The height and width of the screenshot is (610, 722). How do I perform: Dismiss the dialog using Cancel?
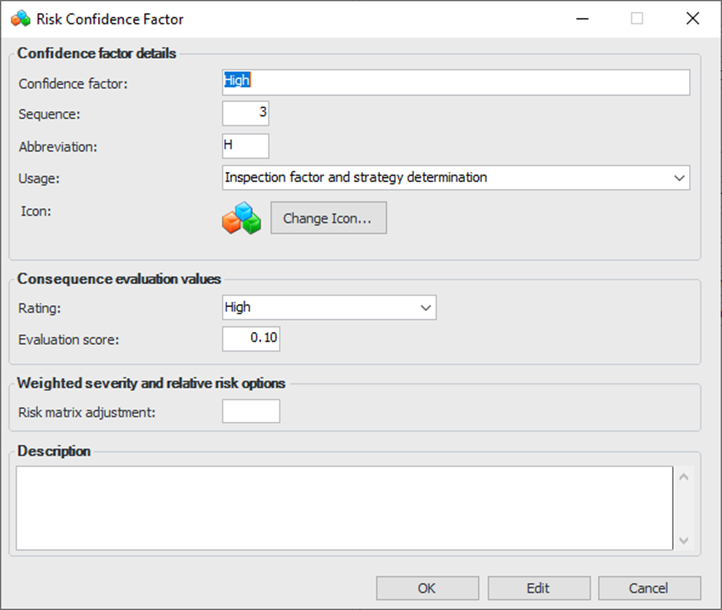pyautogui.click(x=648, y=588)
